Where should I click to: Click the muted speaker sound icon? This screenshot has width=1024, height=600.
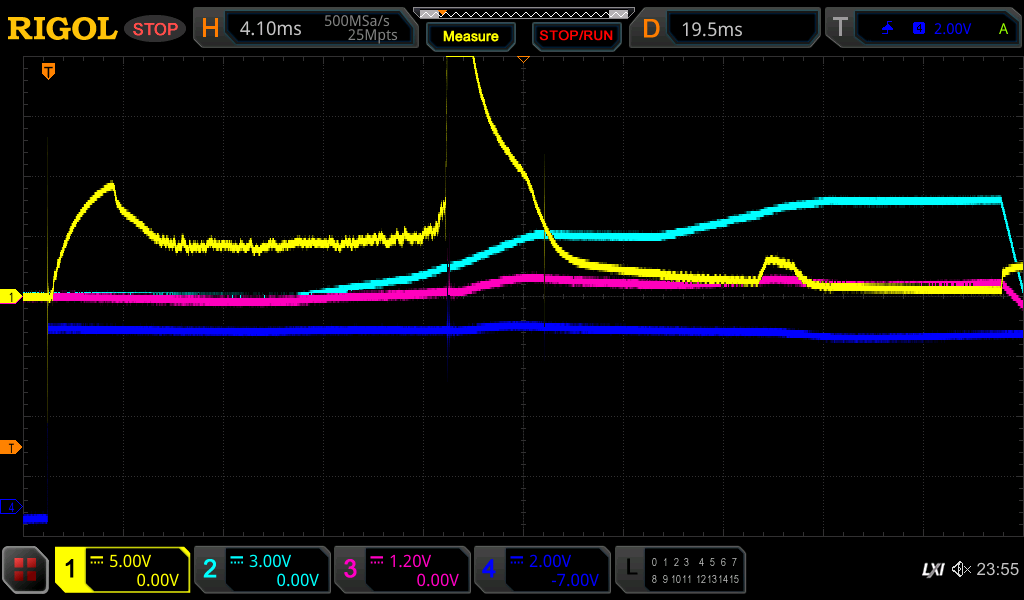[x=961, y=570]
